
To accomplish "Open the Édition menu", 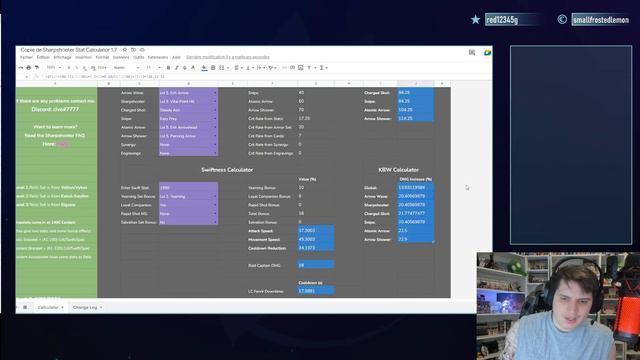I will (43, 58).
